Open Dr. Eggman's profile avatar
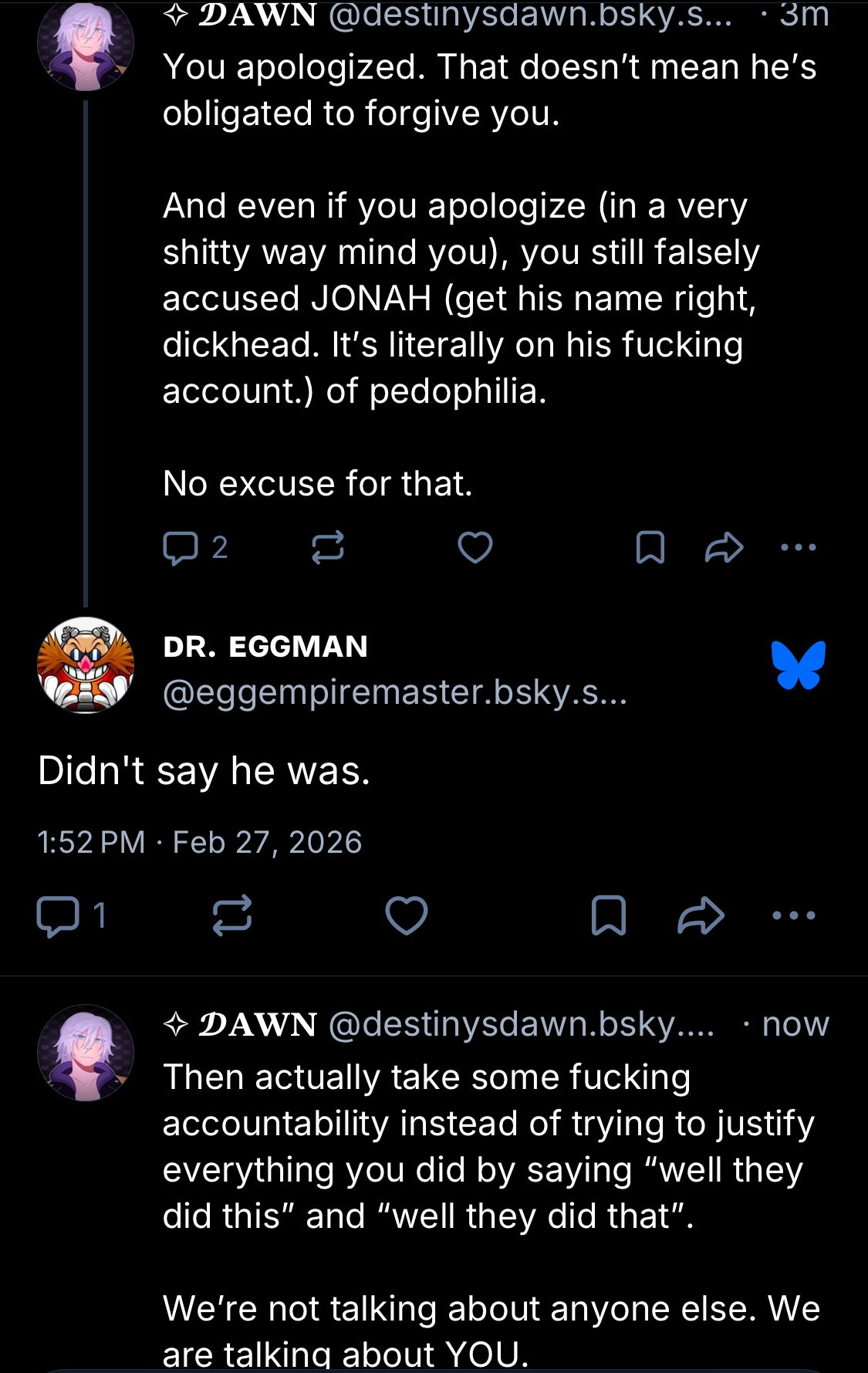The image size is (868, 1373). point(86,665)
